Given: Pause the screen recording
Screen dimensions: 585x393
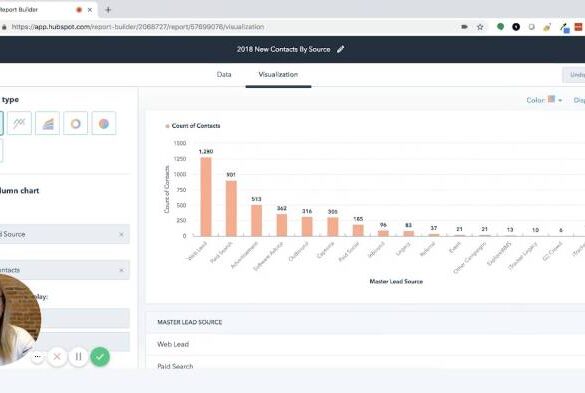Looking at the screenshot, I should (x=78, y=357).
